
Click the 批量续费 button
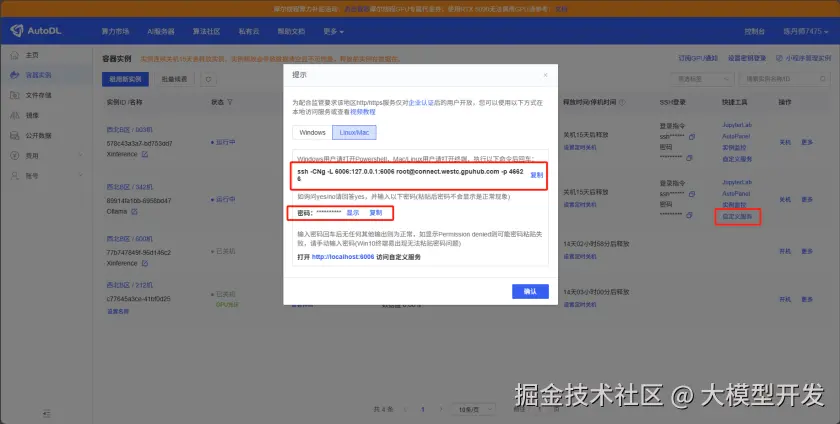tap(174, 79)
